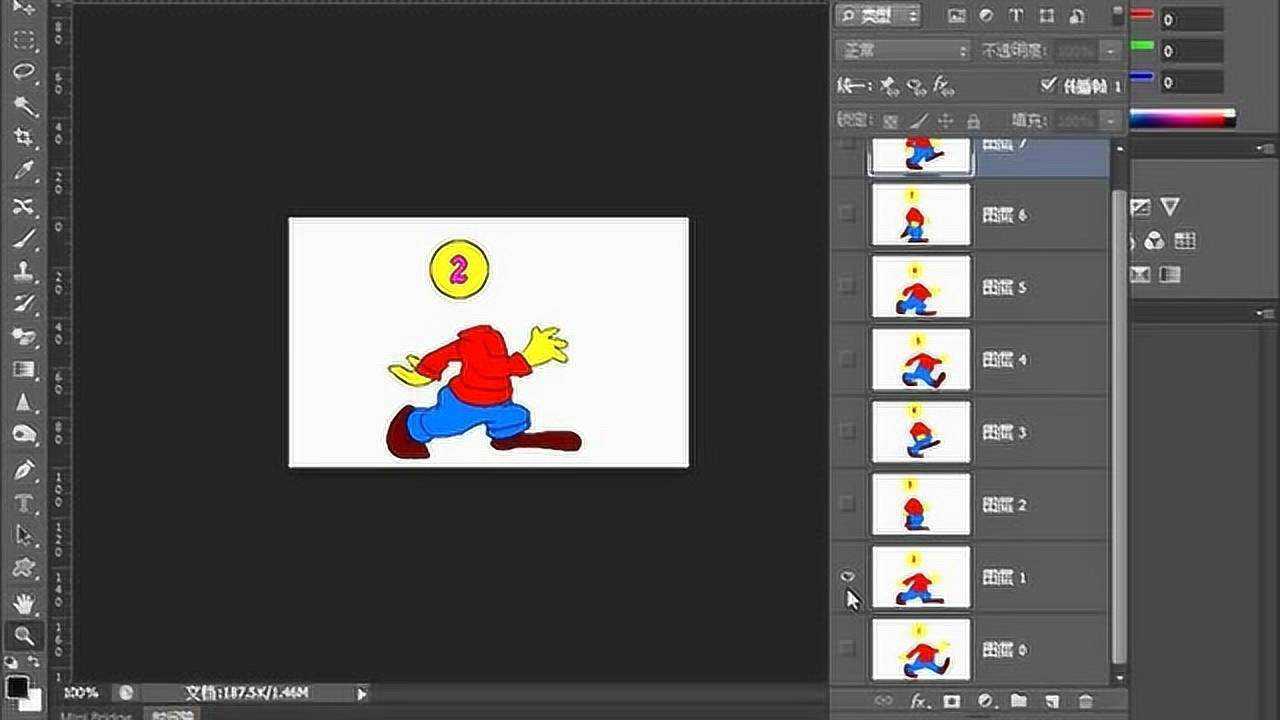Select the 图层 6 layer thumbnail
Image resolution: width=1280 pixels, height=720 pixels.
(x=921, y=214)
